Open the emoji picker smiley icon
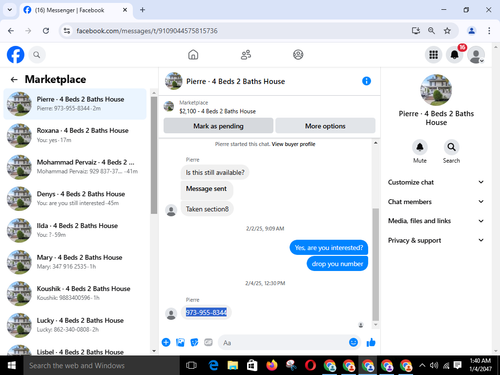Viewport: 500px width, 375px height. (353, 342)
